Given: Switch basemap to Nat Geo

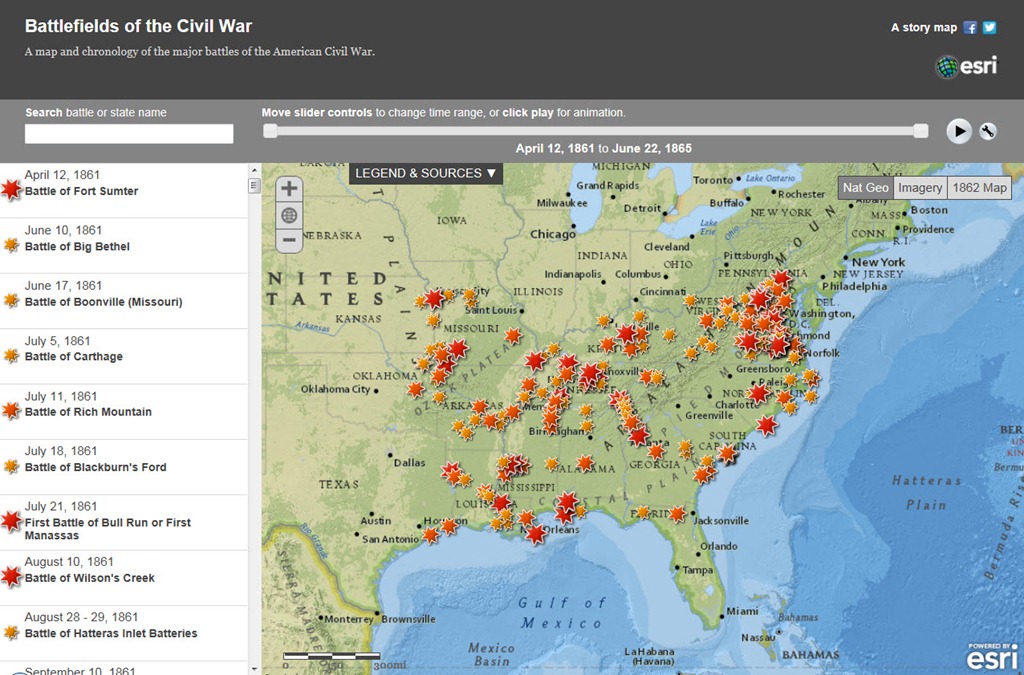Looking at the screenshot, I should (x=865, y=188).
